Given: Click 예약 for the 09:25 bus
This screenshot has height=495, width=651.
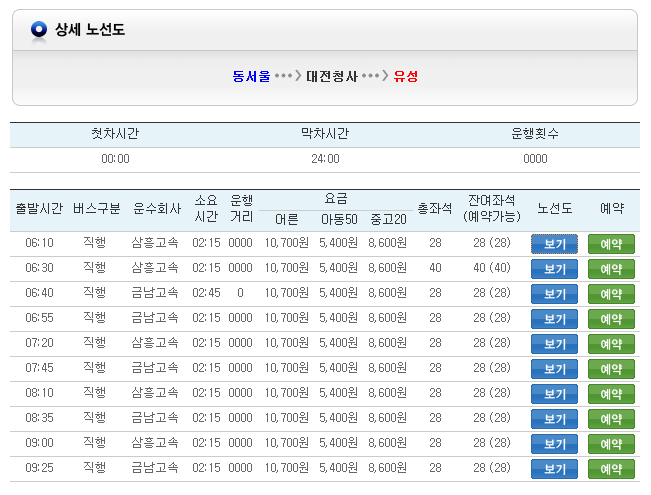Looking at the screenshot, I should pos(611,468).
